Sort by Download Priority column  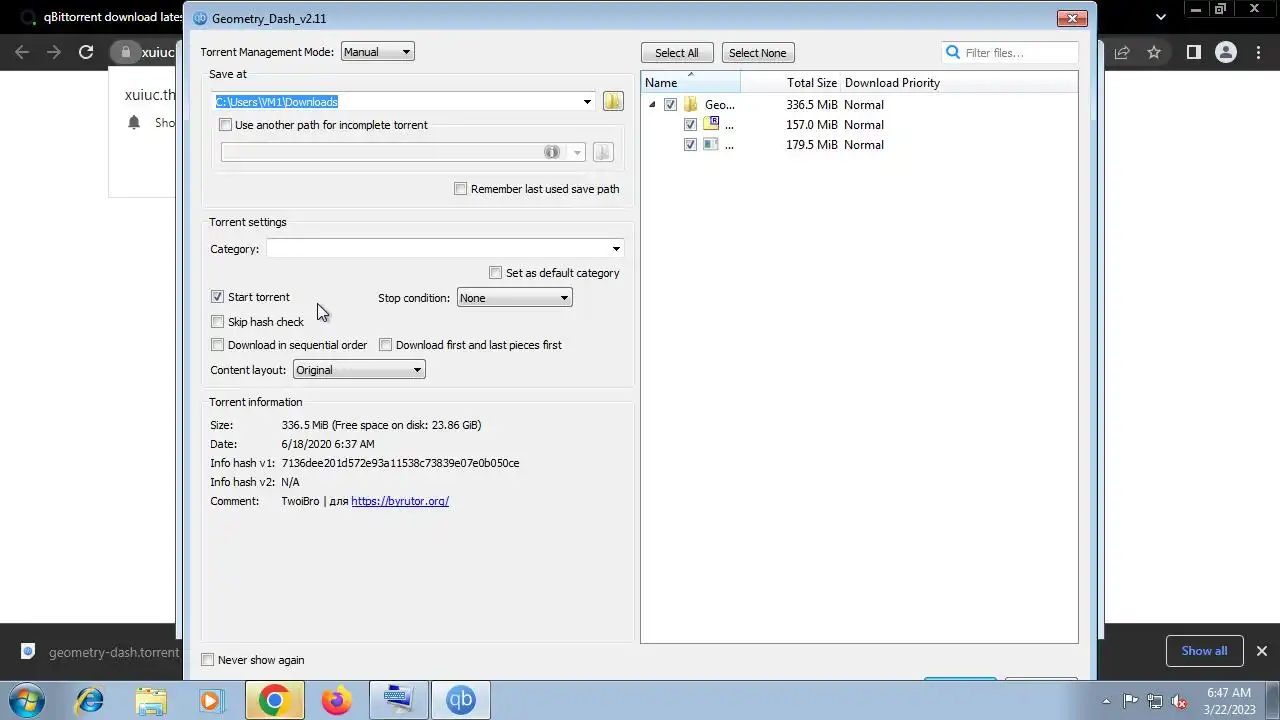coord(892,83)
